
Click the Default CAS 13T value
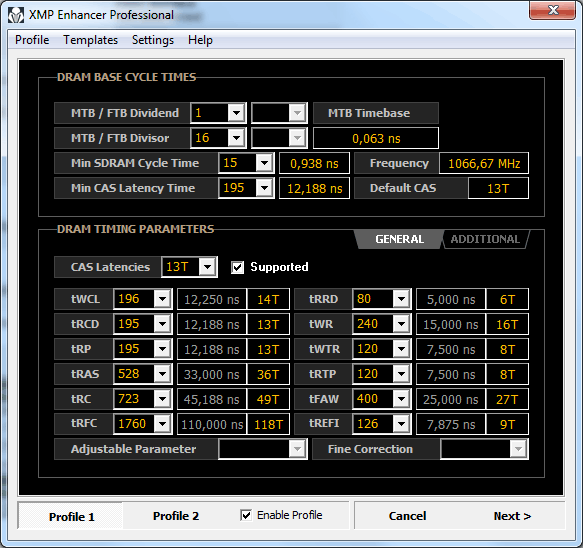[x=498, y=188]
